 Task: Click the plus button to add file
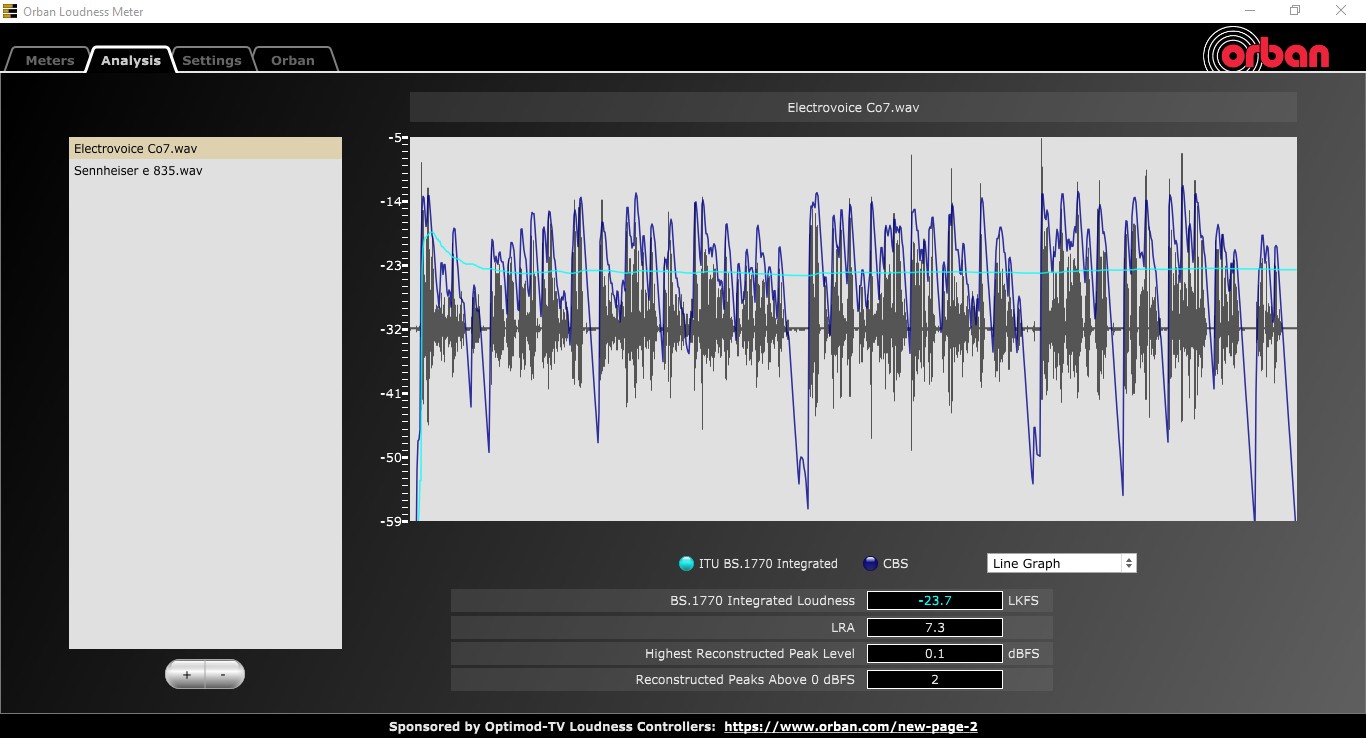click(x=186, y=675)
